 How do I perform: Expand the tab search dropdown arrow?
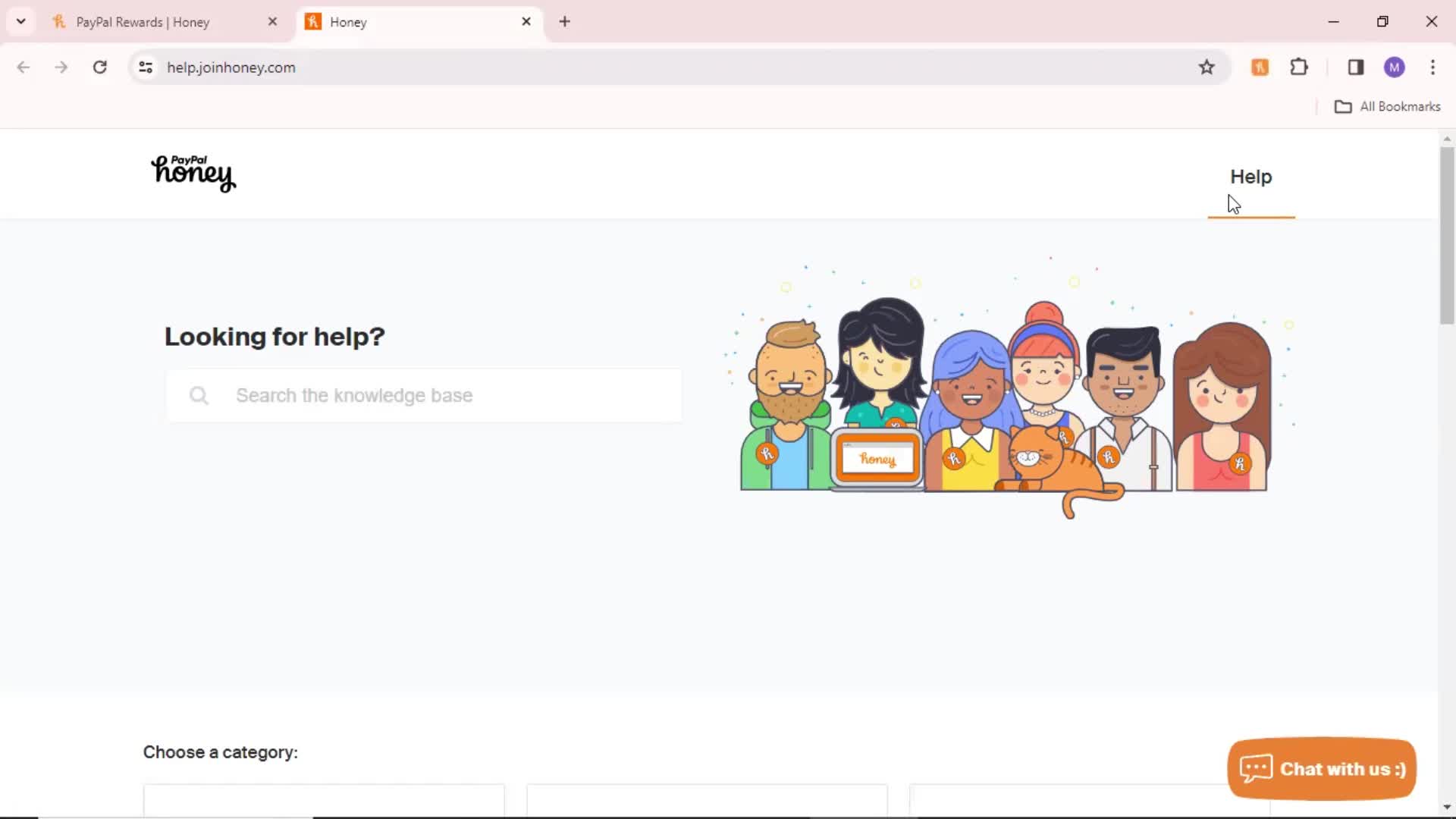click(x=21, y=22)
